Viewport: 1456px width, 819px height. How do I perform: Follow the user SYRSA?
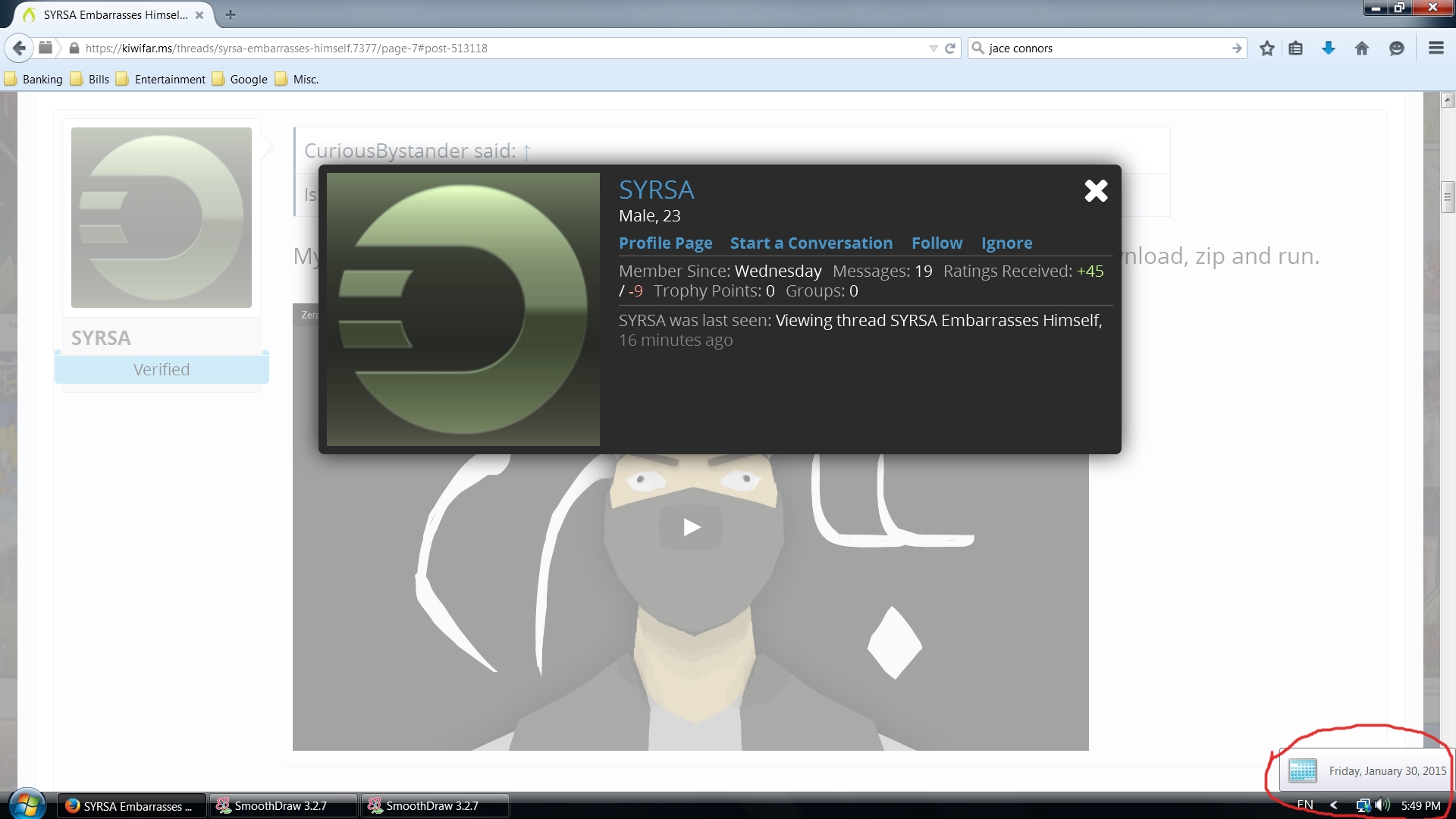tap(937, 243)
